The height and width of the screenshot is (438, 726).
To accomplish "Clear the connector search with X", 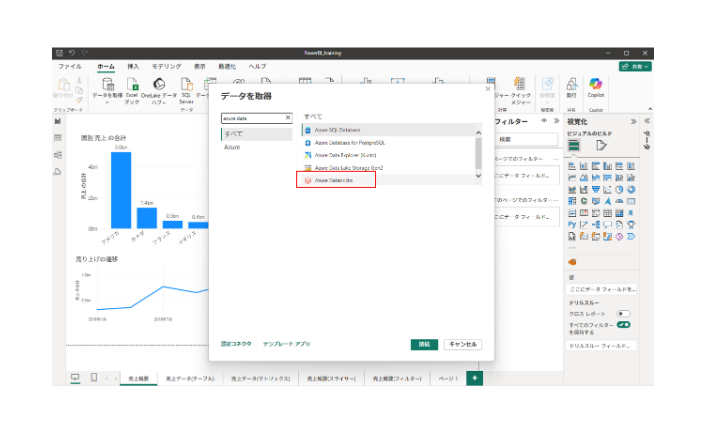I will coord(288,118).
